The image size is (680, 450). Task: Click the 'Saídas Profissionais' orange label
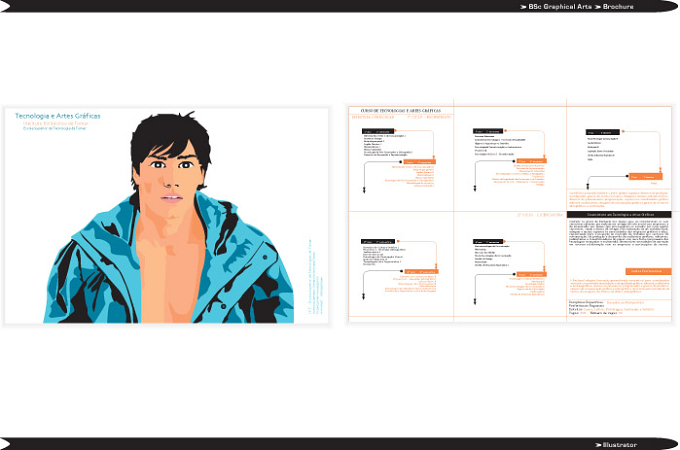(648, 271)
